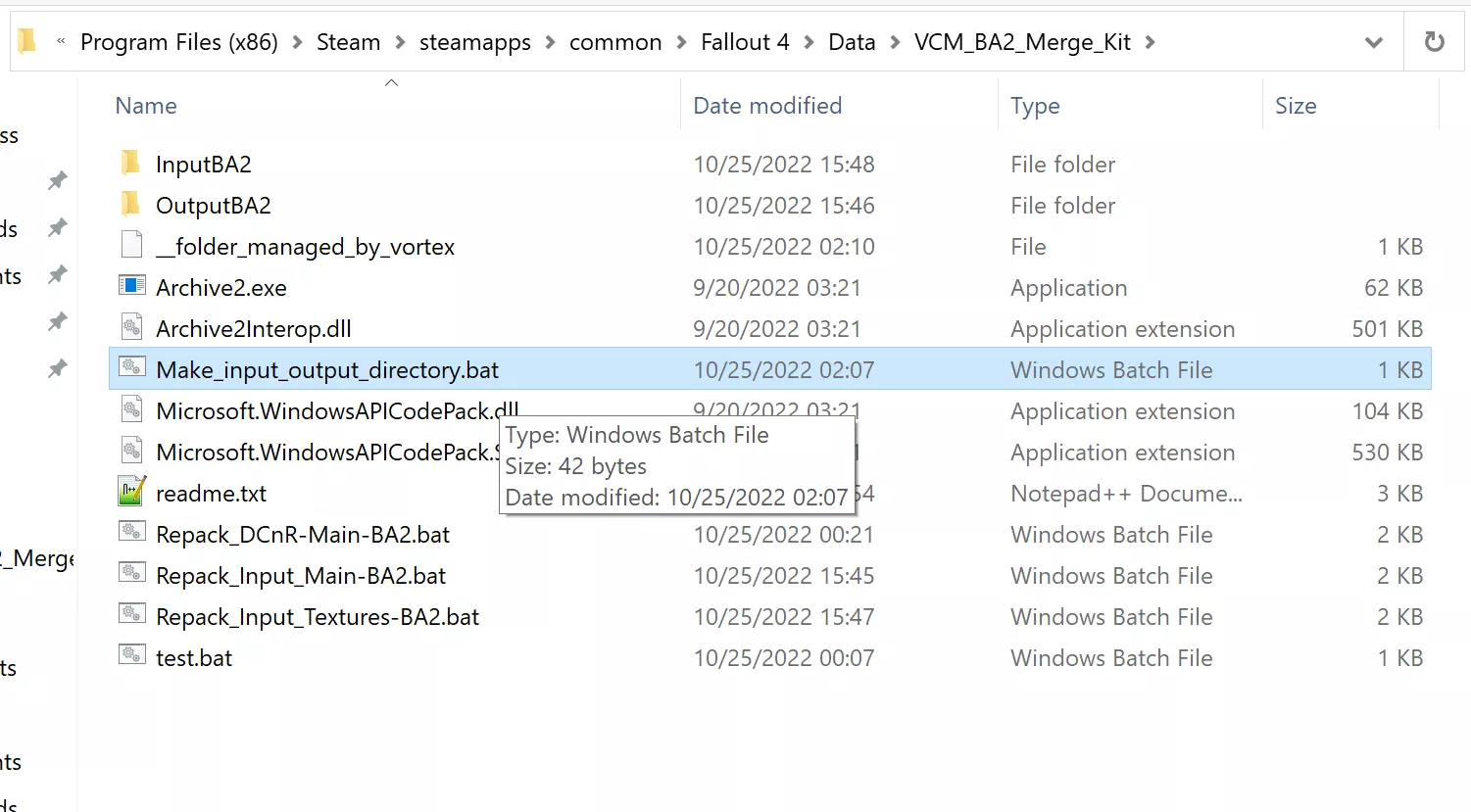Screen dimensions: 1471x812
Task: Open the address bar history dropdown
Action: pos(1374,42)
